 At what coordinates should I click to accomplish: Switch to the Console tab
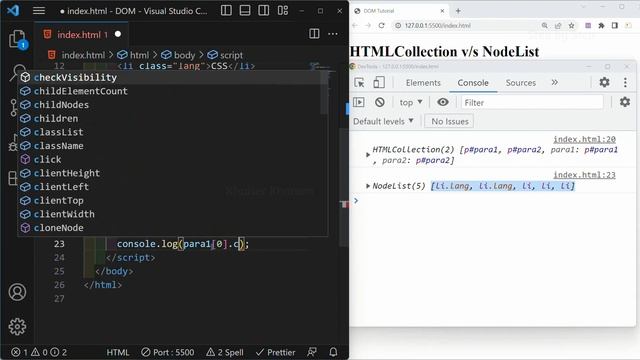pyautogui.click(x=473, y=82)
